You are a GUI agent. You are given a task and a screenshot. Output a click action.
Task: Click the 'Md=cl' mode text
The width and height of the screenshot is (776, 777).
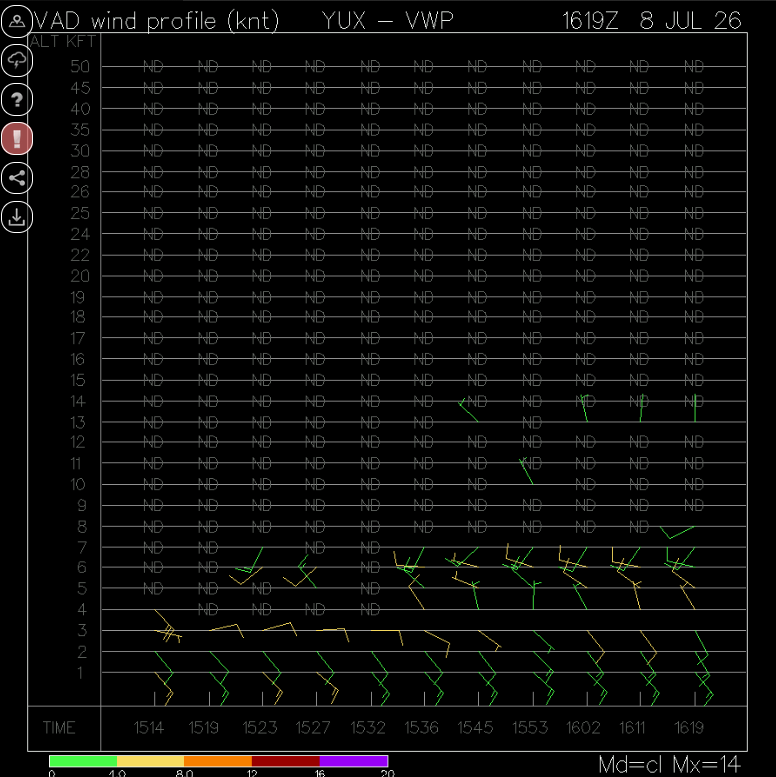click(x=630, y=765)
